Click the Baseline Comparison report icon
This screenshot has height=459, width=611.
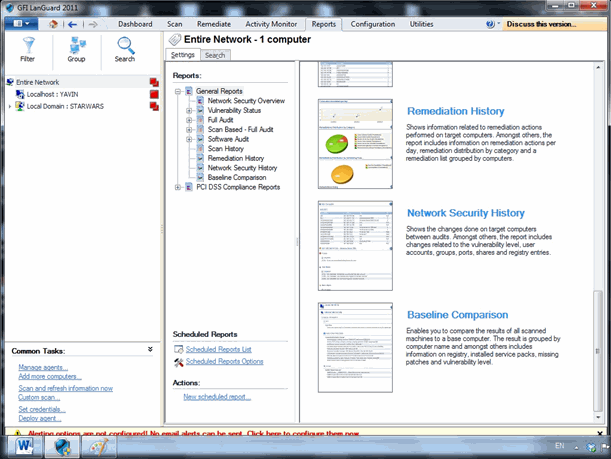coord(200,177)
